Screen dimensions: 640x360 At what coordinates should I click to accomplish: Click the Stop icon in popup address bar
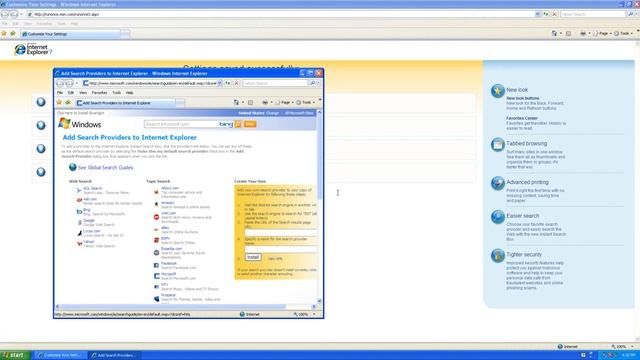[x=236, y=83]
